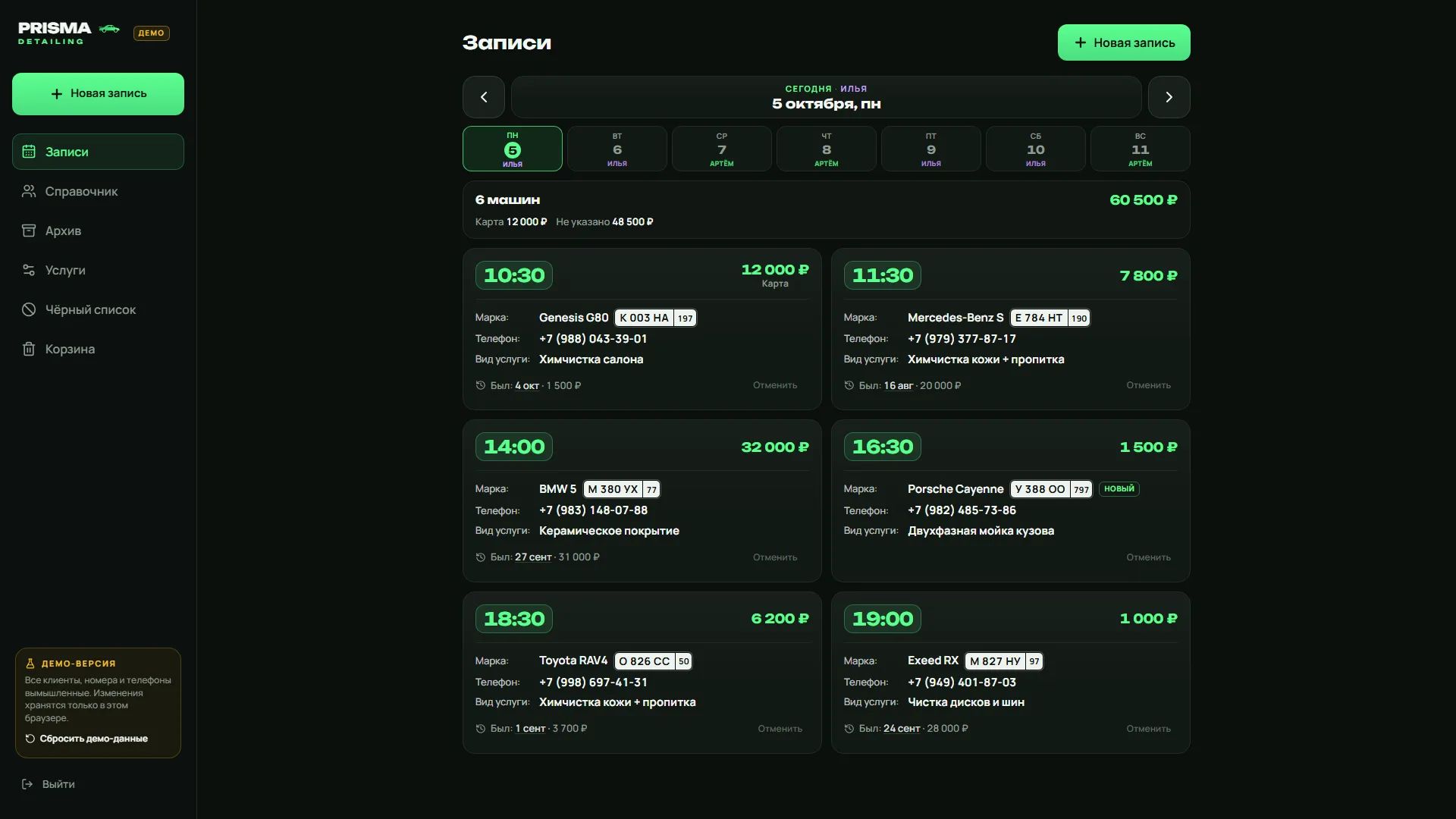Viewport: 1456px width, 819px height.
Task: Select Tuesday 6 Илья day tab
Action: pos(617,149)
